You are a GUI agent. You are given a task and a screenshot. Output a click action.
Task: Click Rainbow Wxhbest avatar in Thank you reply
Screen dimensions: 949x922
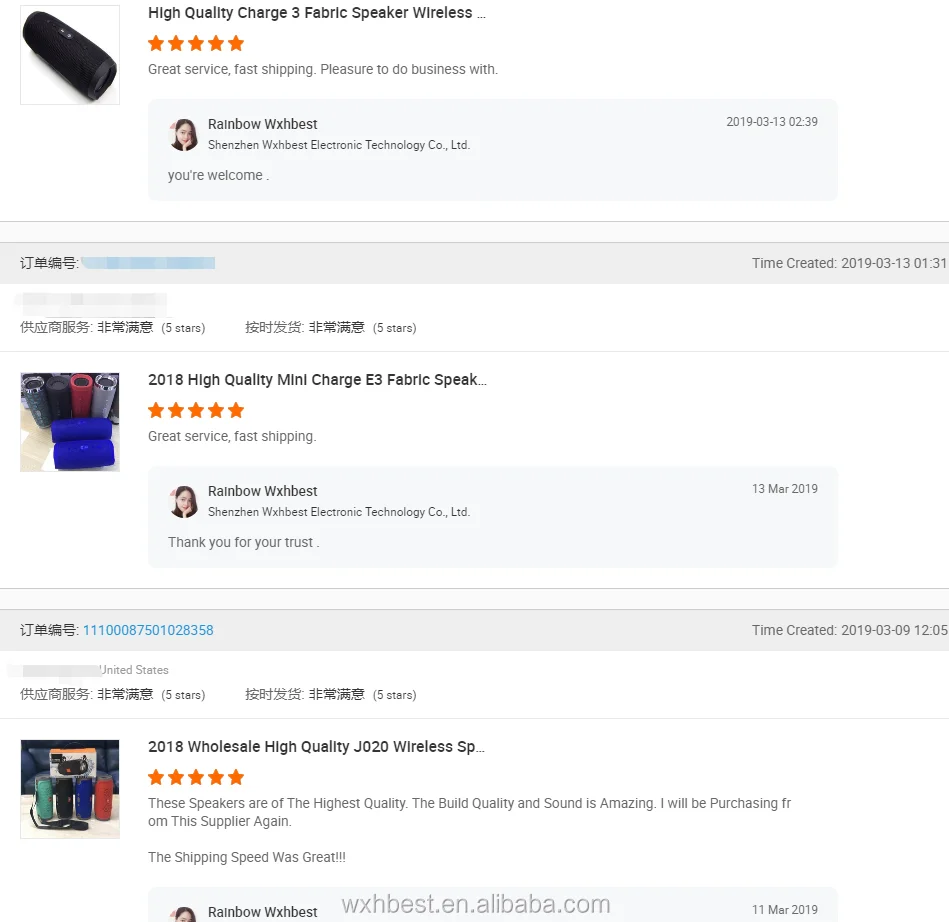click(x=184, y=501)
